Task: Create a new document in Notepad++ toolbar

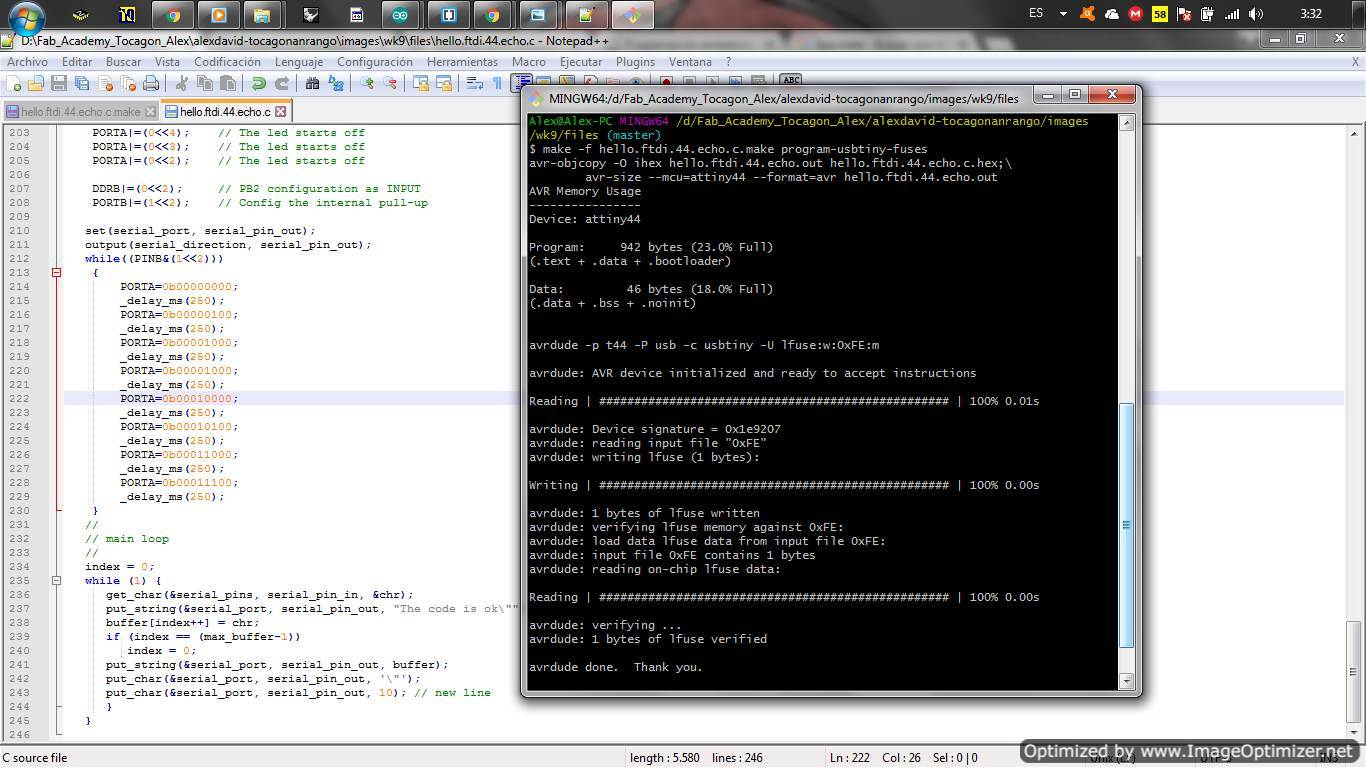Action: pos(14,84)
